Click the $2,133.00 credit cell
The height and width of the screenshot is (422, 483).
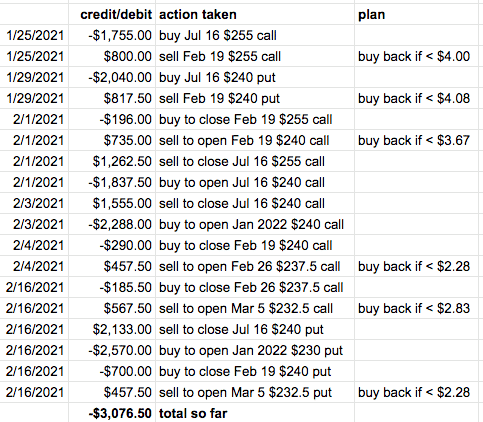[x=112, y=329]
